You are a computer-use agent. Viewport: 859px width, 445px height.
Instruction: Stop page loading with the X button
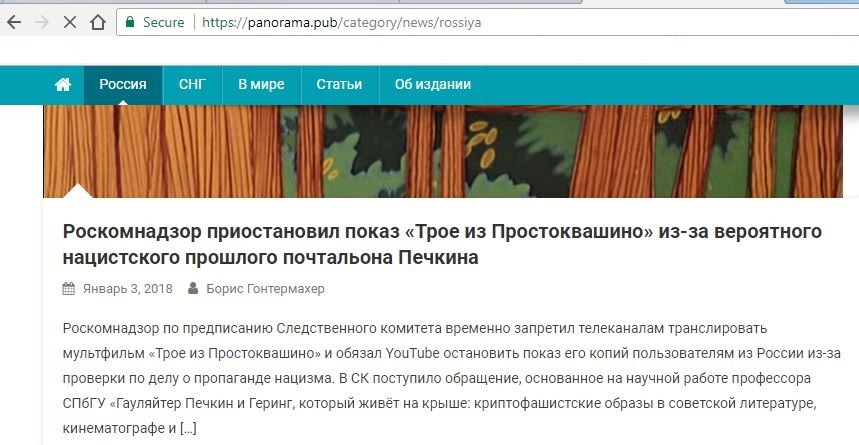pyautogui.click(x=70, y=22)
